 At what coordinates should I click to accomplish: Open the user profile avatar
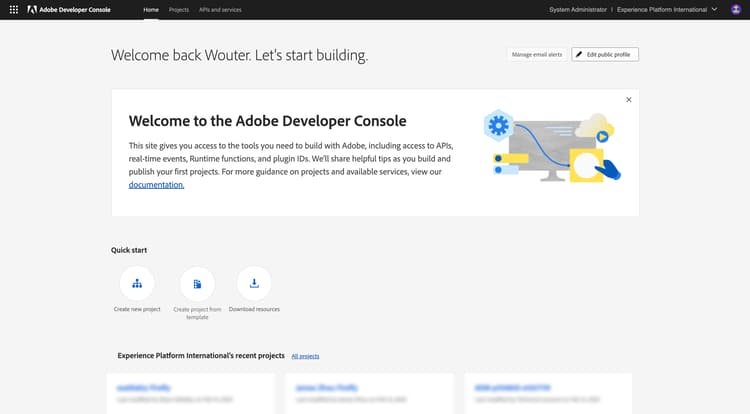point(736,10)
